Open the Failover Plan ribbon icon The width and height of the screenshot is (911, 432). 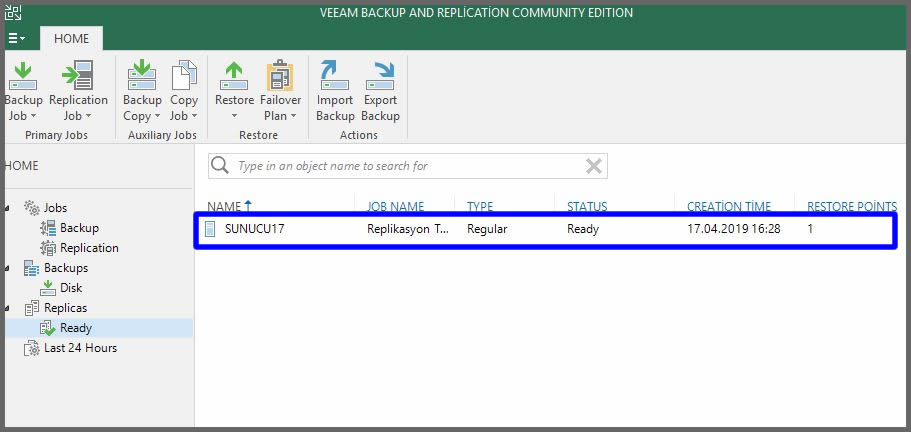point(280,78)
